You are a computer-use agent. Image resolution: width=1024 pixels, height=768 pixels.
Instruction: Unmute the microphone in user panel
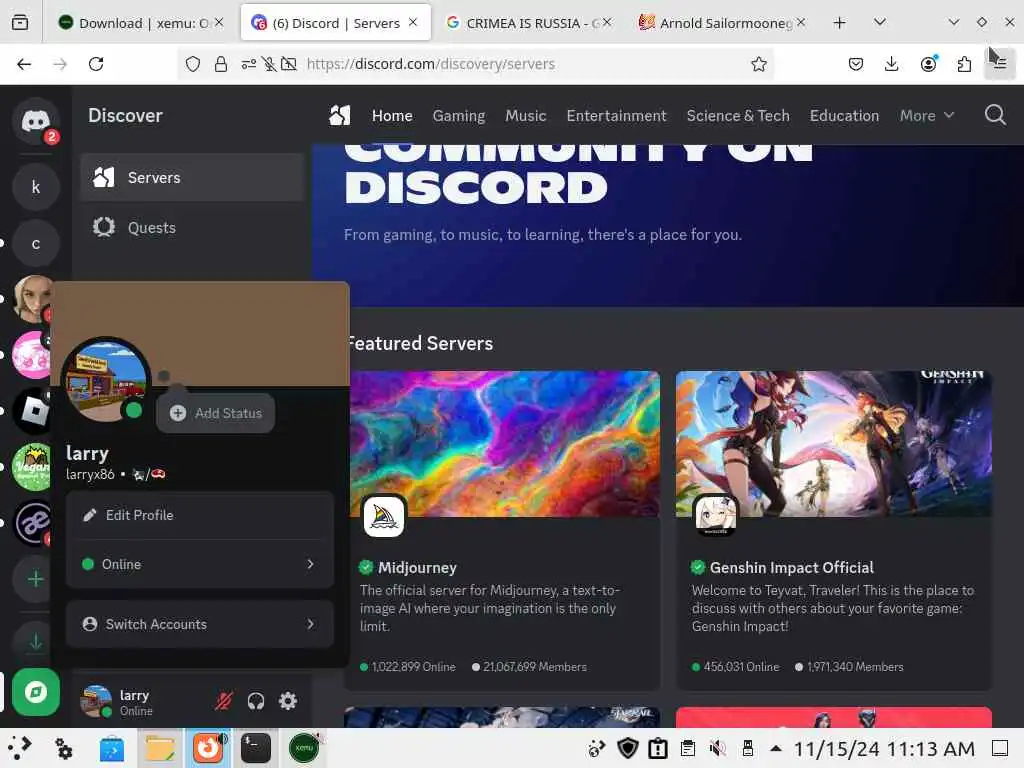point(223,701)
